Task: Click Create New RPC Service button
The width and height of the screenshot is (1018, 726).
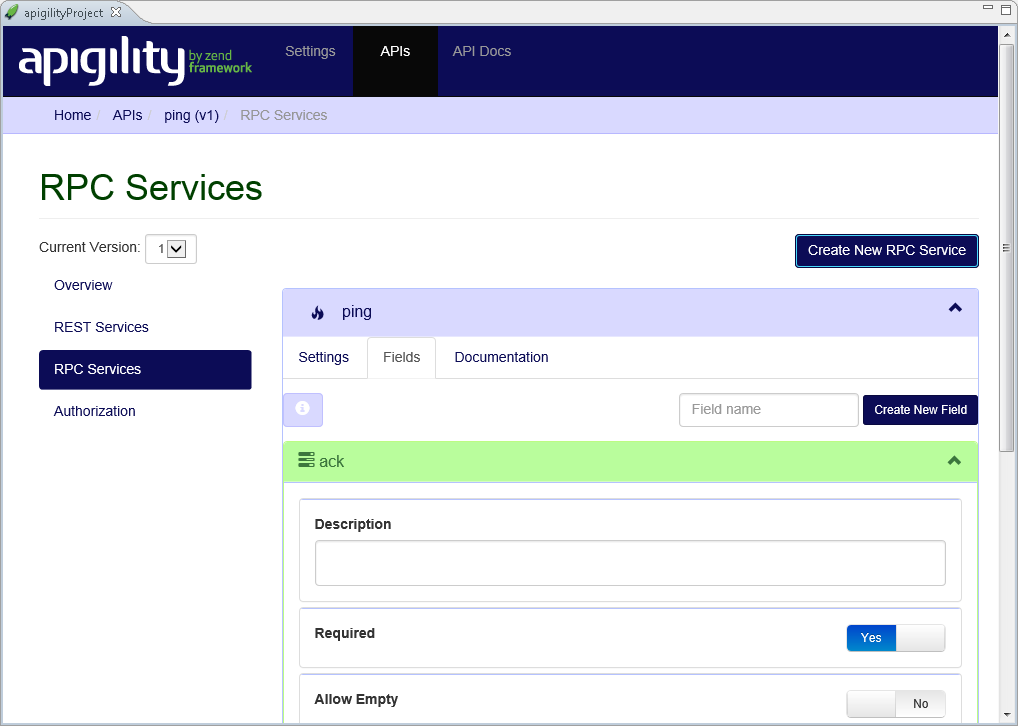Action: pos(887,251)
